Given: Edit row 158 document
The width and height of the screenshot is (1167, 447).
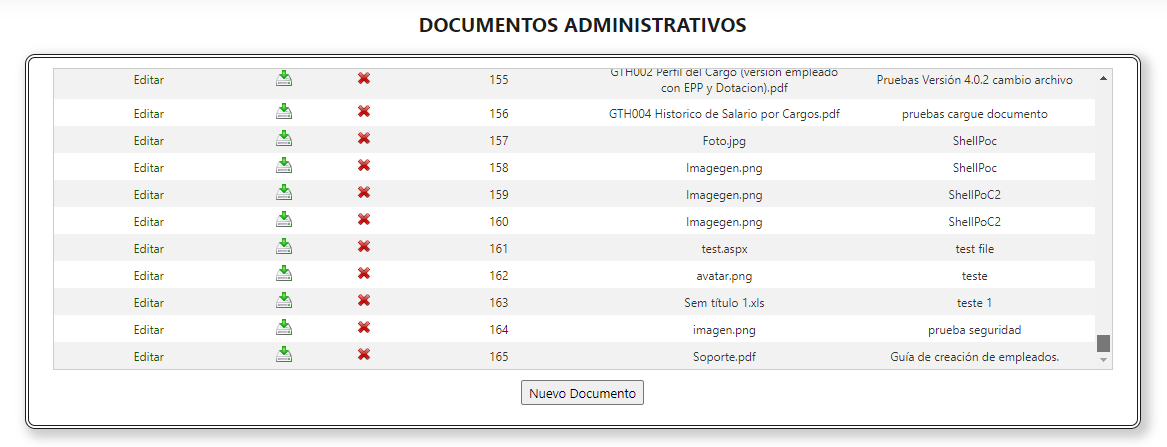Looking at the screenshot, I should (x=149, y=167).
